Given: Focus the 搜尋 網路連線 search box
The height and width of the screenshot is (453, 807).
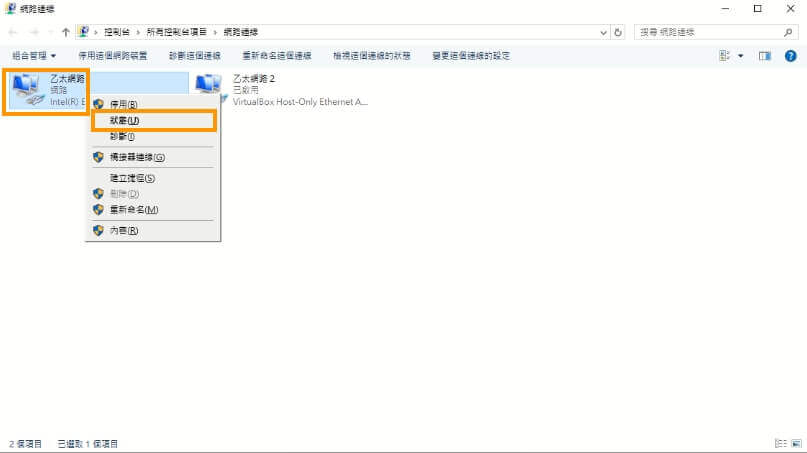Looking at the screenshot, I should tap(705, 32).
